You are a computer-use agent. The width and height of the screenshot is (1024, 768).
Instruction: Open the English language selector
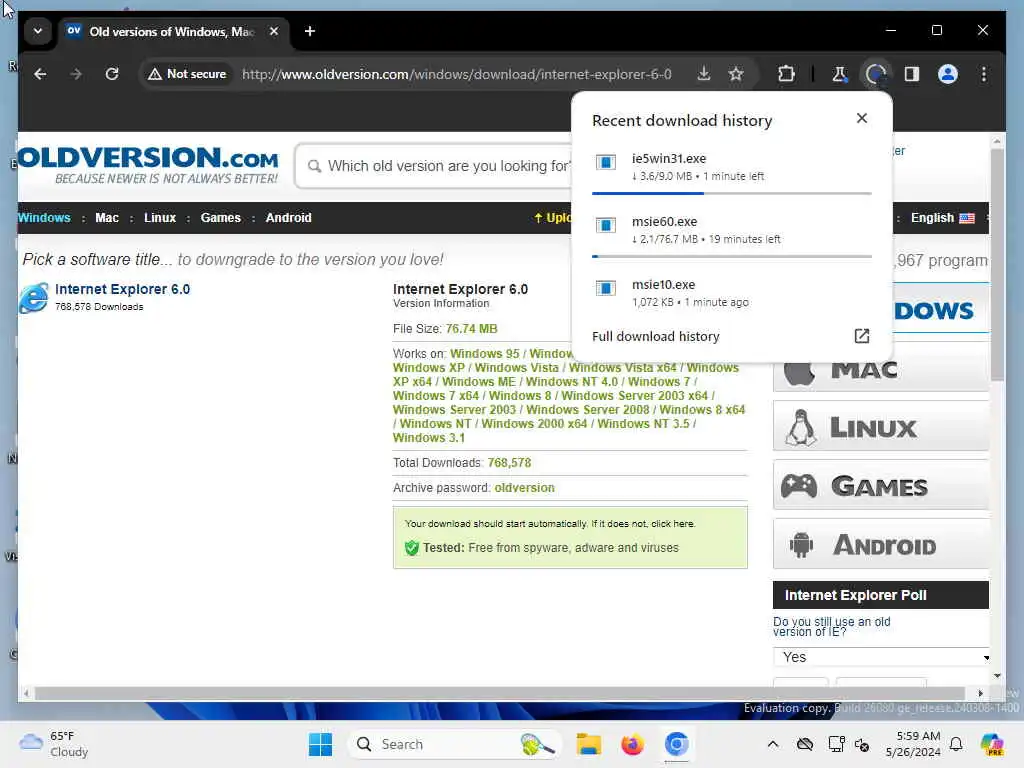tap(942, 218)
